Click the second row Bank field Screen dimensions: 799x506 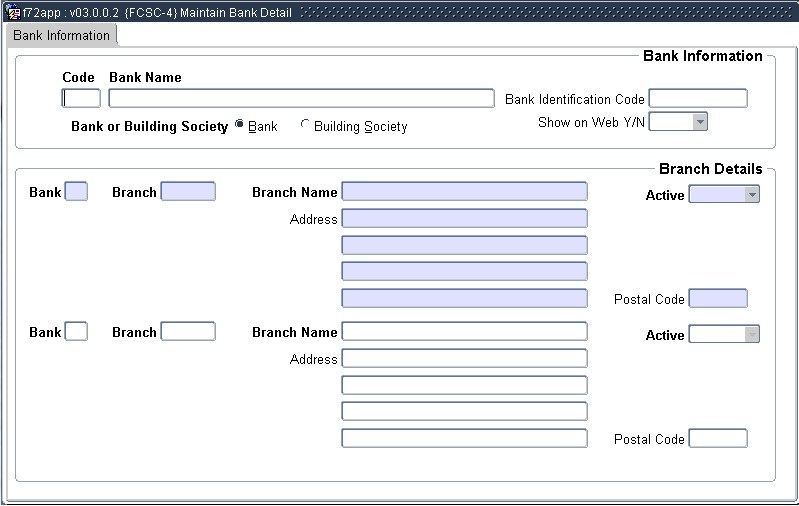pyautogui.click(x=76, y=331)
